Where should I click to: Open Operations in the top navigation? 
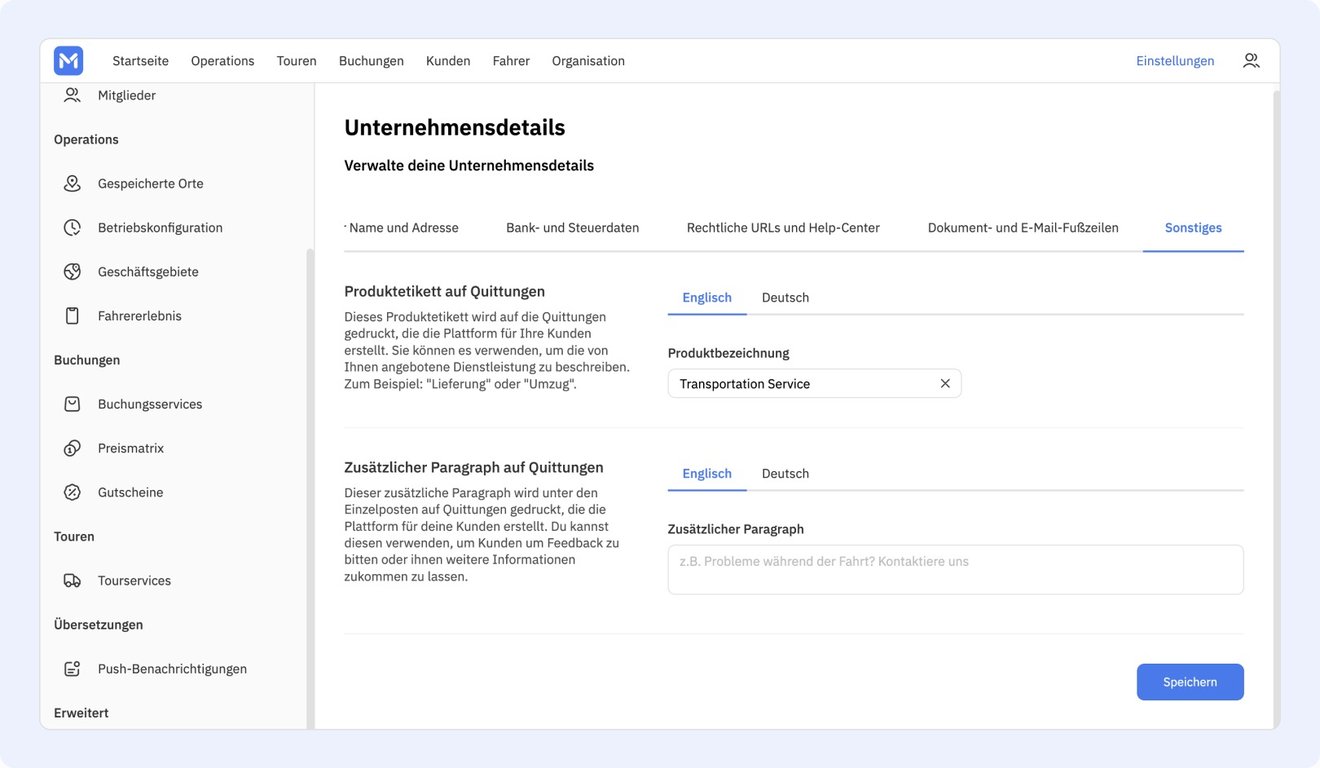point(223,61)
